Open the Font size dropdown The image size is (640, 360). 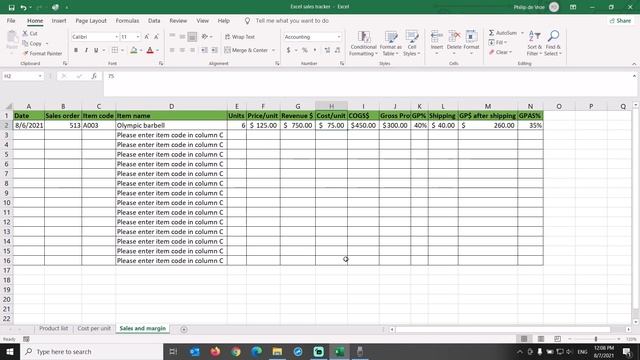[x=138, y=37]
